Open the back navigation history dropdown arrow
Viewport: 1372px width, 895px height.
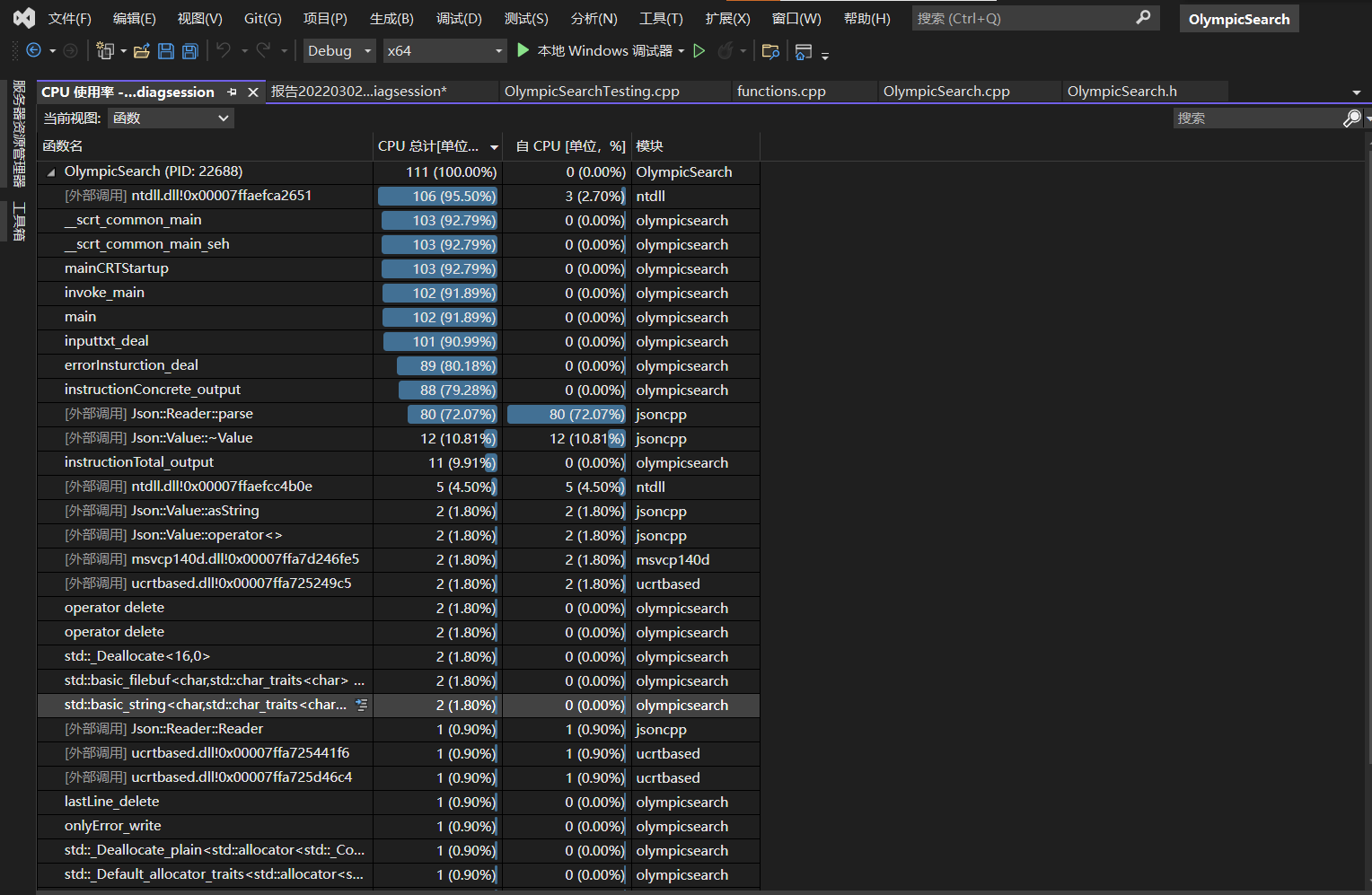(52, 51)
